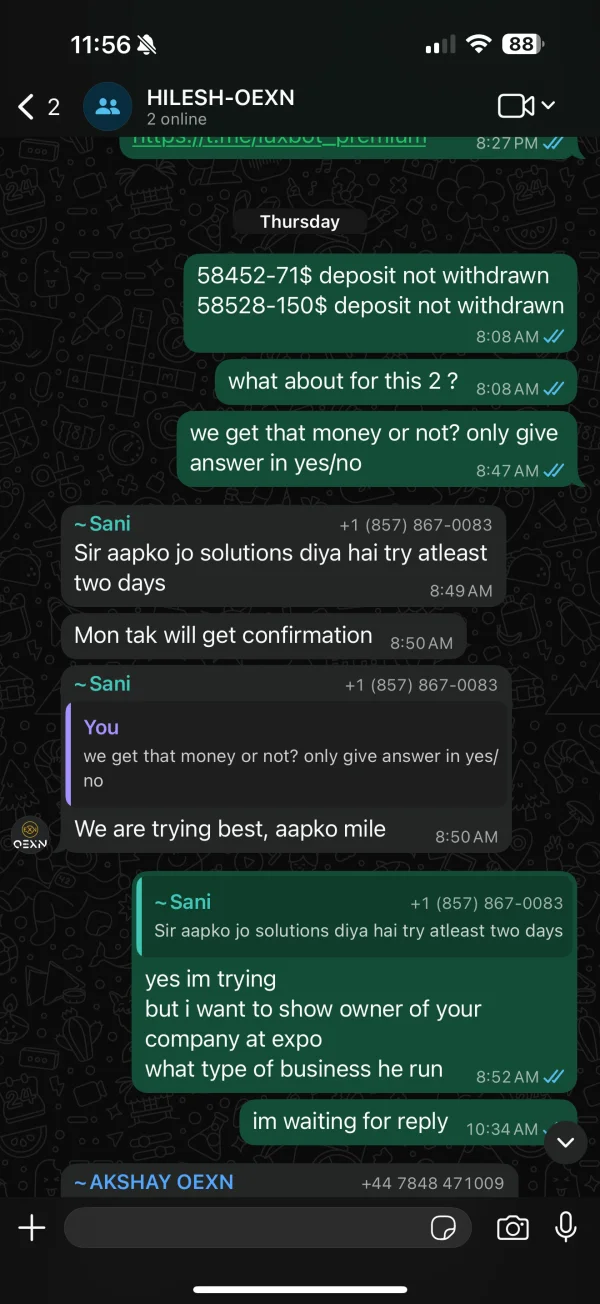Jump to latest messages down-arrow button

point(566,1142)
